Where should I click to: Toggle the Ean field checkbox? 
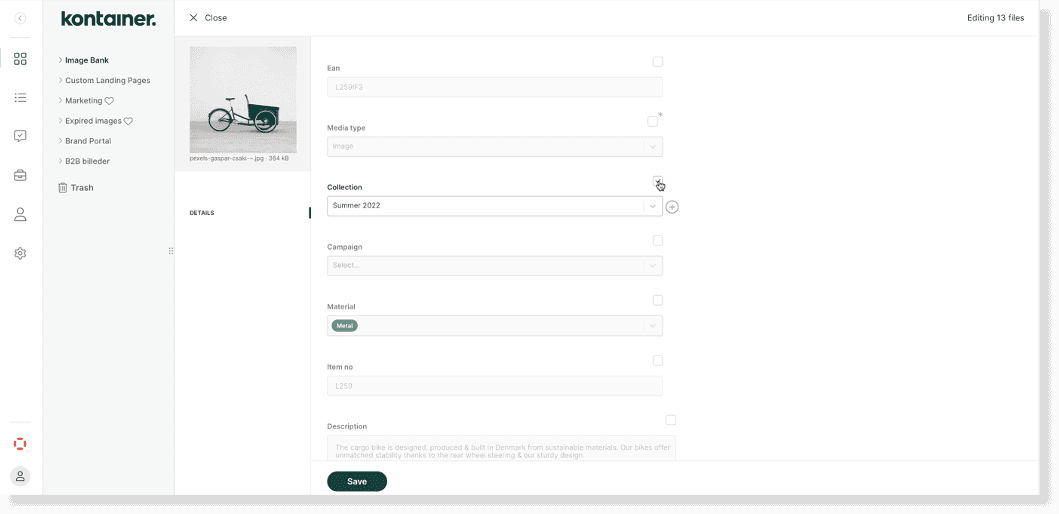click(658, 61)
